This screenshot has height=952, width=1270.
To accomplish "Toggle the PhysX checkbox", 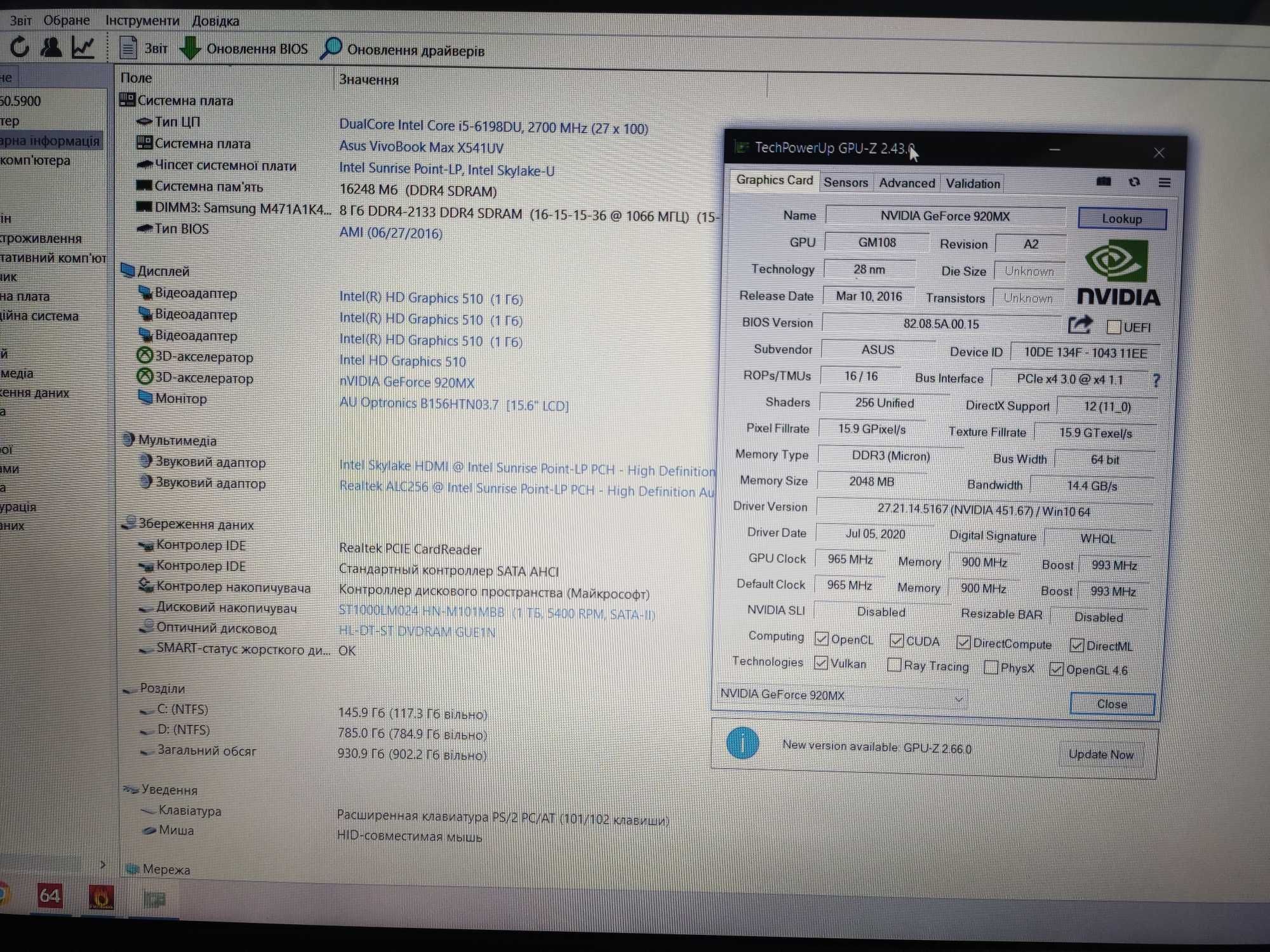I will 991,667.
